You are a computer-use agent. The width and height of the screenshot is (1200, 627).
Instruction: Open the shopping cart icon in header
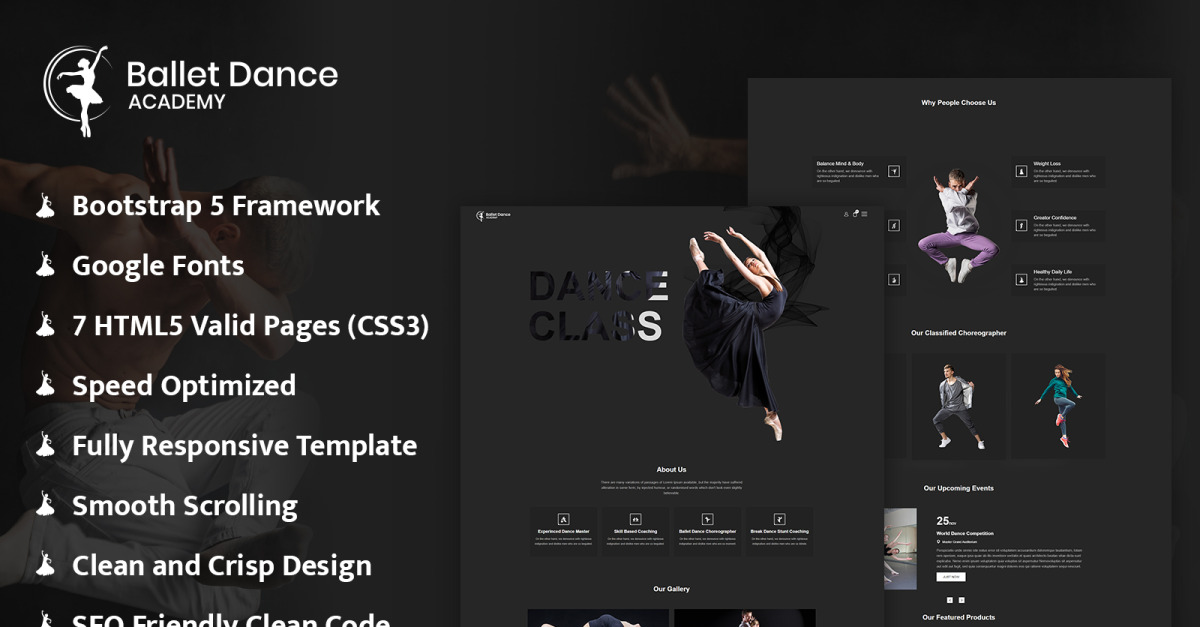pyautogui.click(x=855, y=214)
